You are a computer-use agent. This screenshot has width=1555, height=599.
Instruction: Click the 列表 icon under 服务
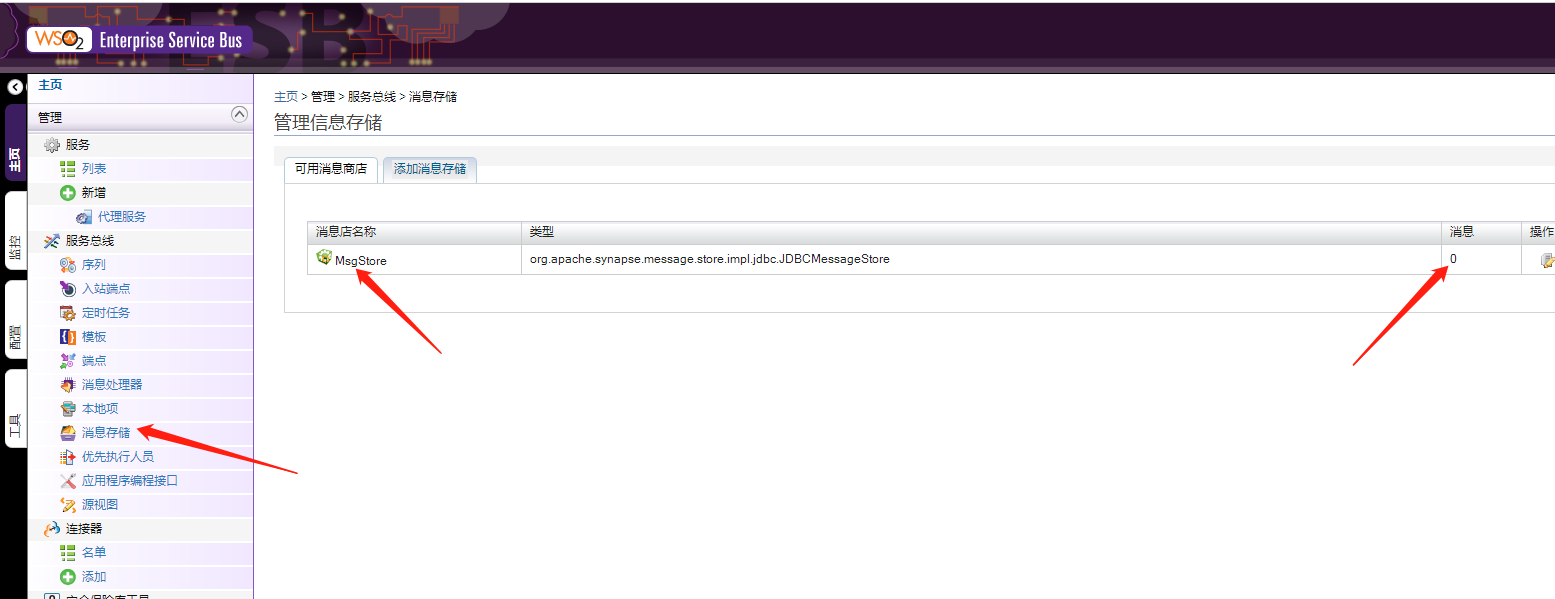pyautogui.click(x=68, y=169)
